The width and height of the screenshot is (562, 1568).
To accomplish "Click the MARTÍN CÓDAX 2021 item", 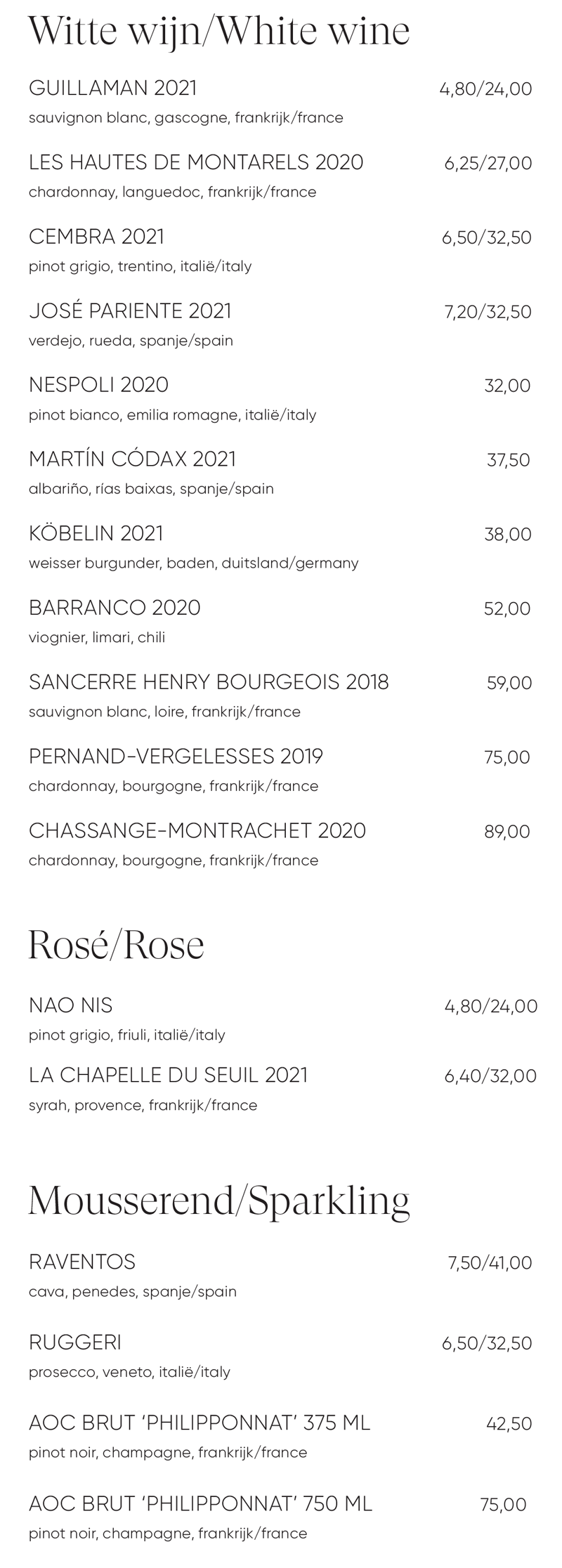I will click(x=133, y=459).
